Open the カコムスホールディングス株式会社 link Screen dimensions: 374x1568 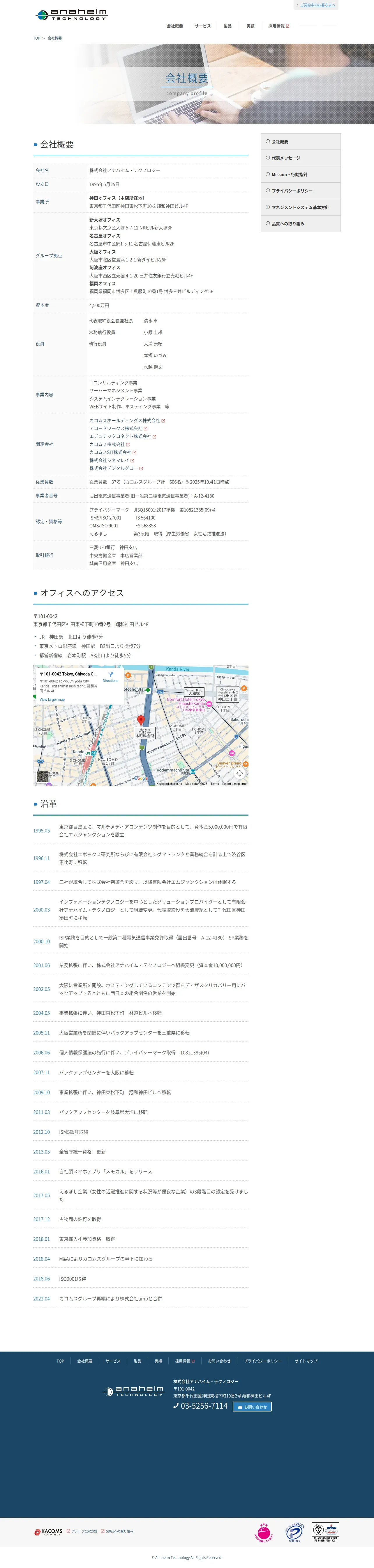127,421
